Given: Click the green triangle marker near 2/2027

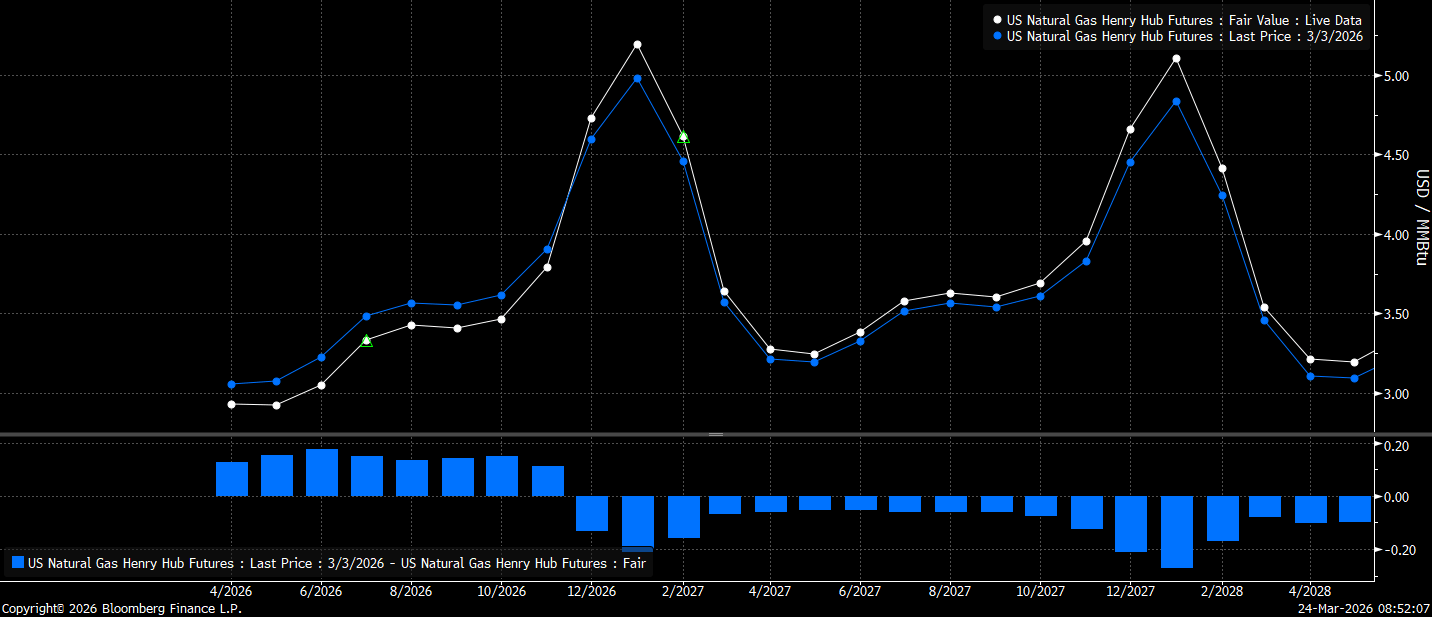Looking at the screenshot, I should point(683,137).
